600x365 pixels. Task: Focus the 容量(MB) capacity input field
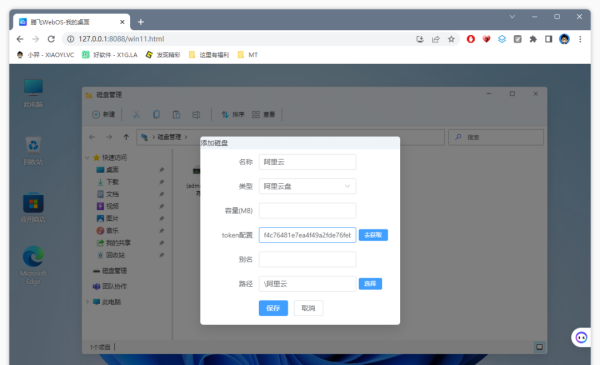[307, 210]
